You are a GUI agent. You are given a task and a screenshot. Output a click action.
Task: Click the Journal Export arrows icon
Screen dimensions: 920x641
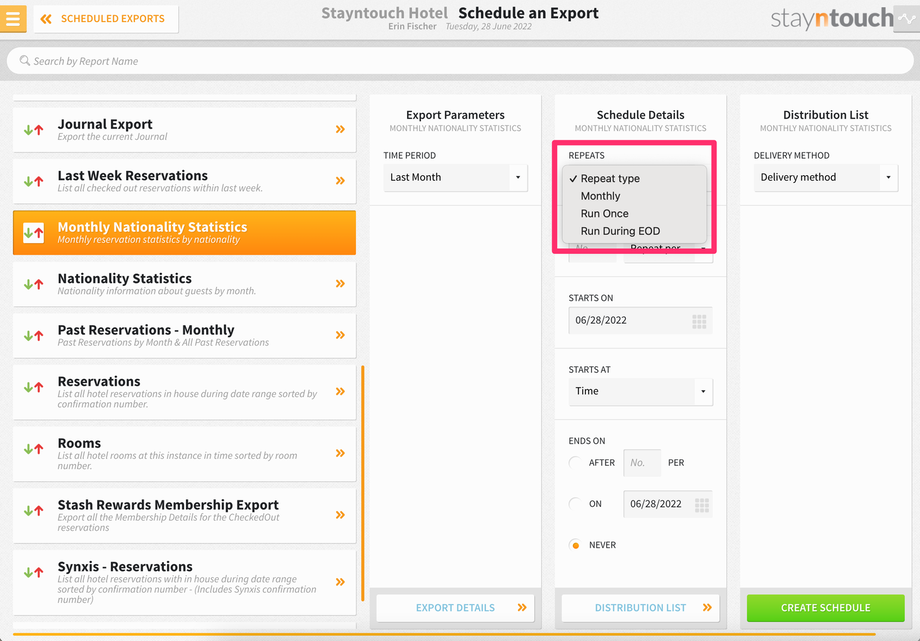click(33, 130)
